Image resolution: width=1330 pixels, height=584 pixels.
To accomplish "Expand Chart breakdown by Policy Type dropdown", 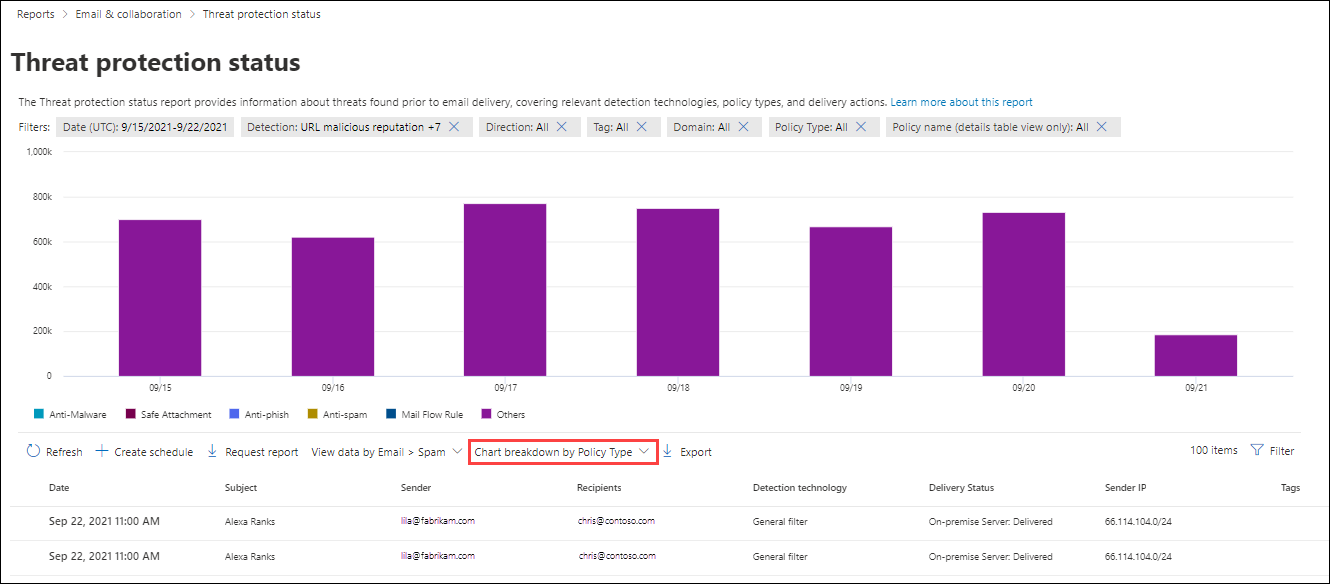I will 563,452.
